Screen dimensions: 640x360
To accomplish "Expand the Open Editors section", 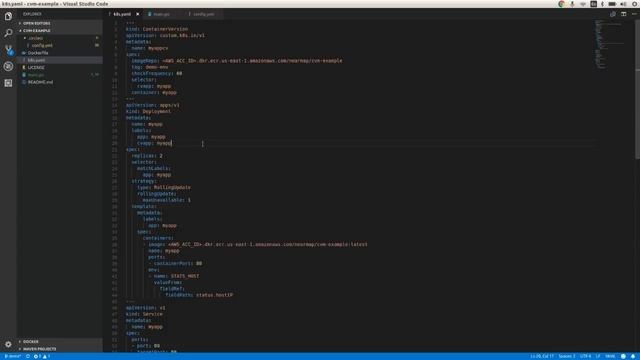I will click(60, 23).
